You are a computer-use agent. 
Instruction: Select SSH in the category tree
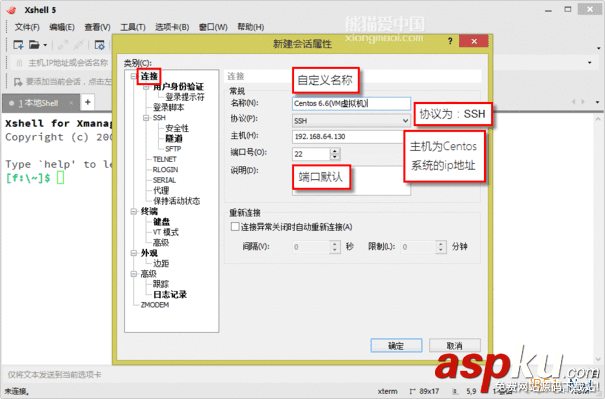159,118
